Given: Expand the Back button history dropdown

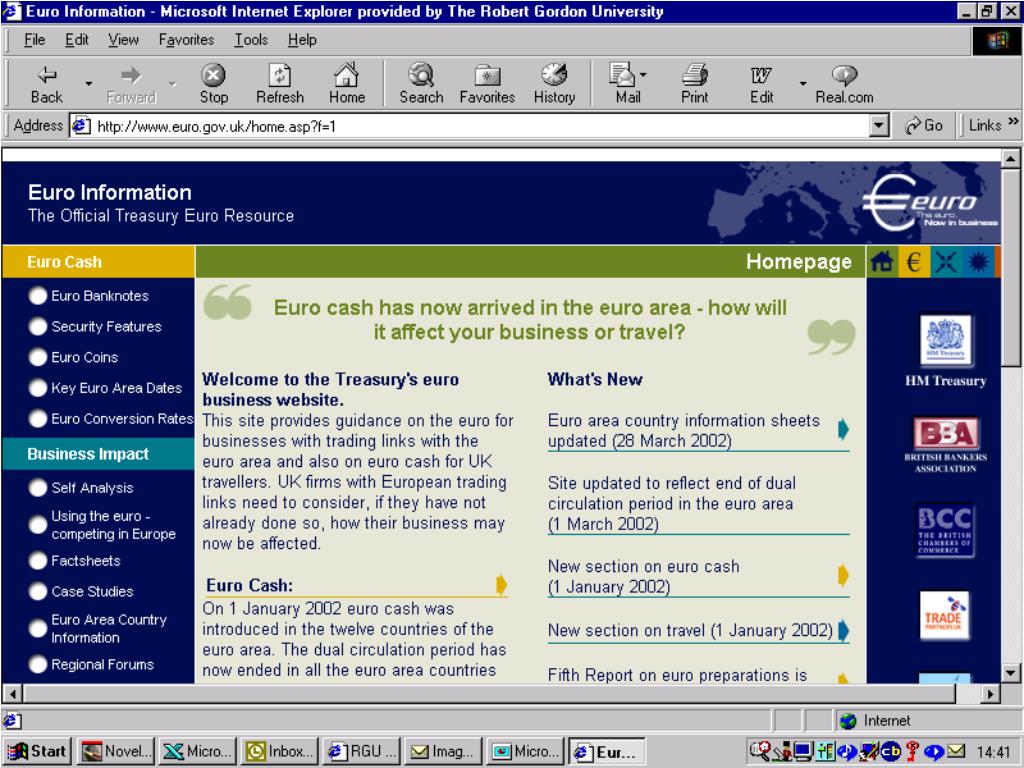Looking at the screenshot, I should (x=89, y=84).
